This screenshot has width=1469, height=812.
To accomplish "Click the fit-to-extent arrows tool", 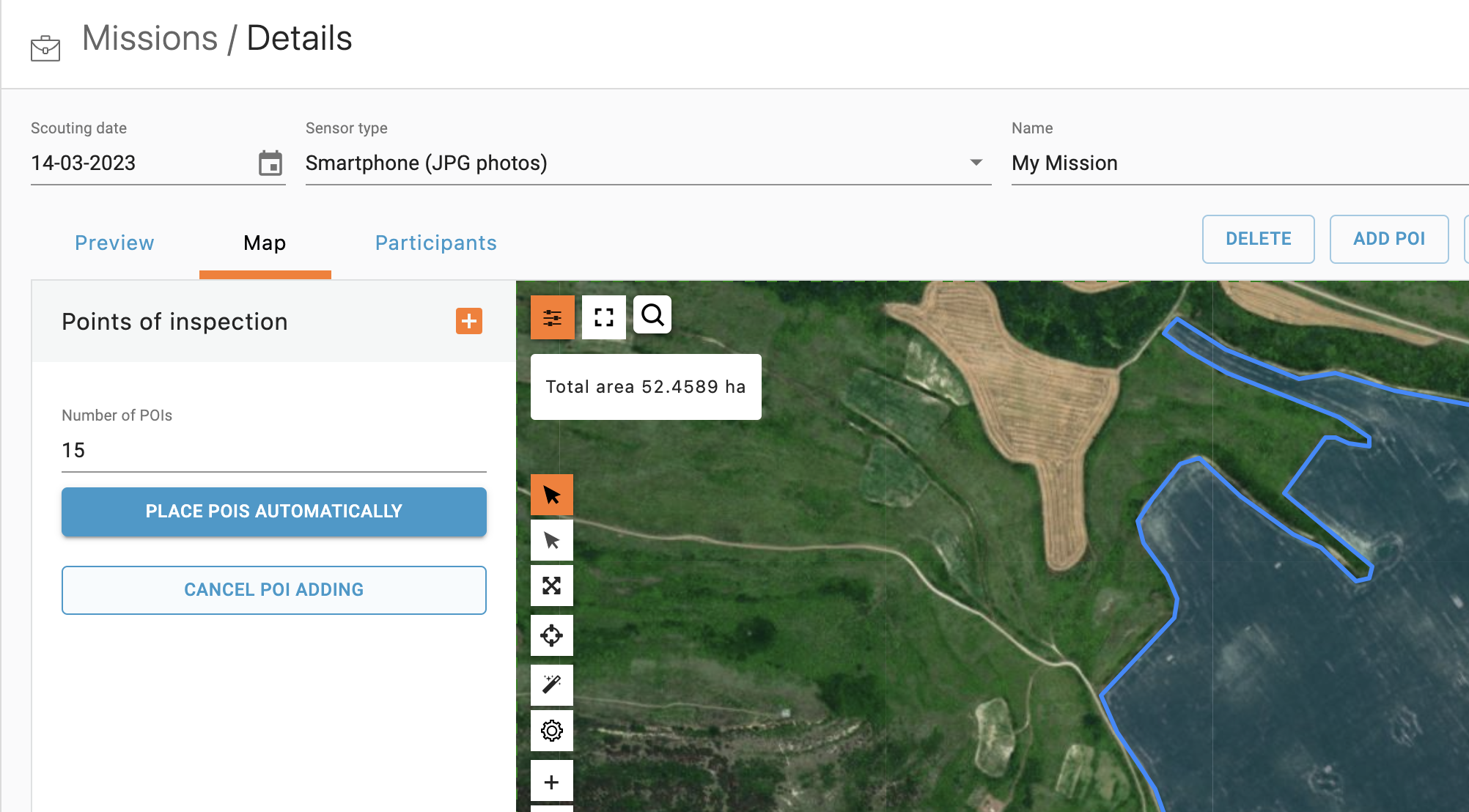I will pos(552,586).
